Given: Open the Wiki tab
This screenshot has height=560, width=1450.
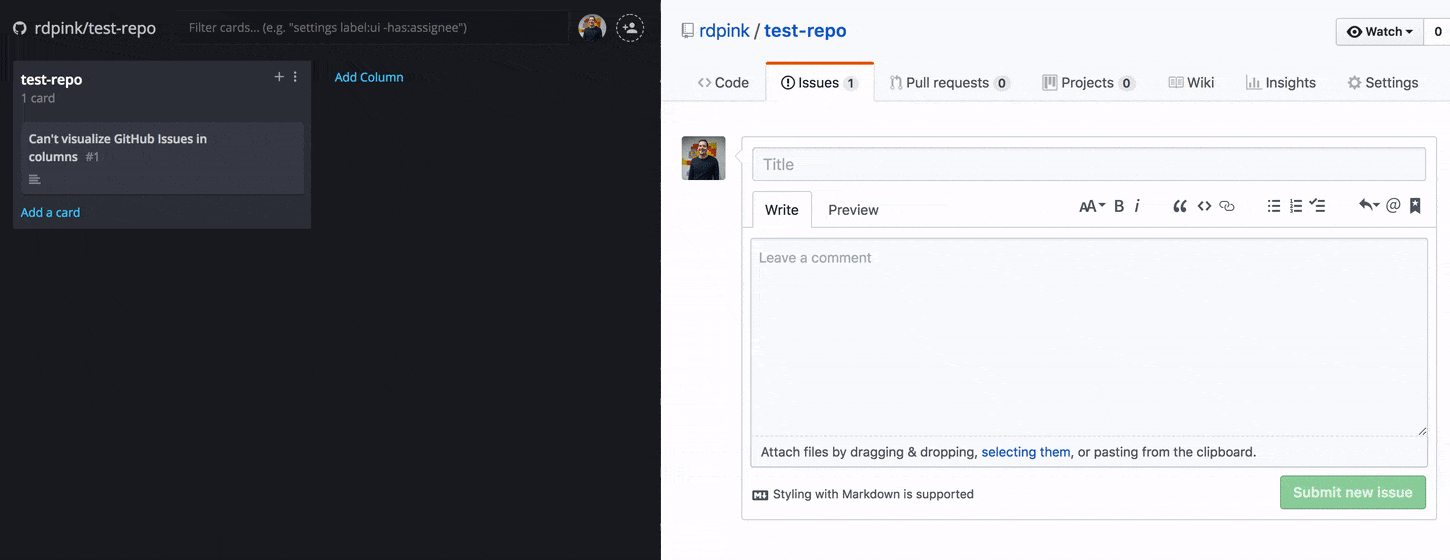Looking at the screenshot, I should click(1191, 83).
